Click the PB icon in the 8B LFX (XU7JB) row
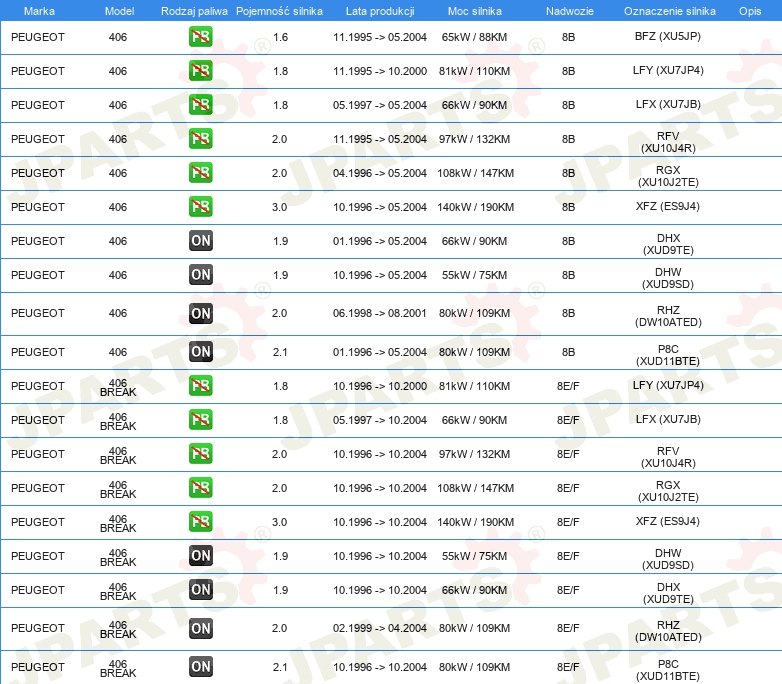782x684 pixels. [x=200, y=105]
